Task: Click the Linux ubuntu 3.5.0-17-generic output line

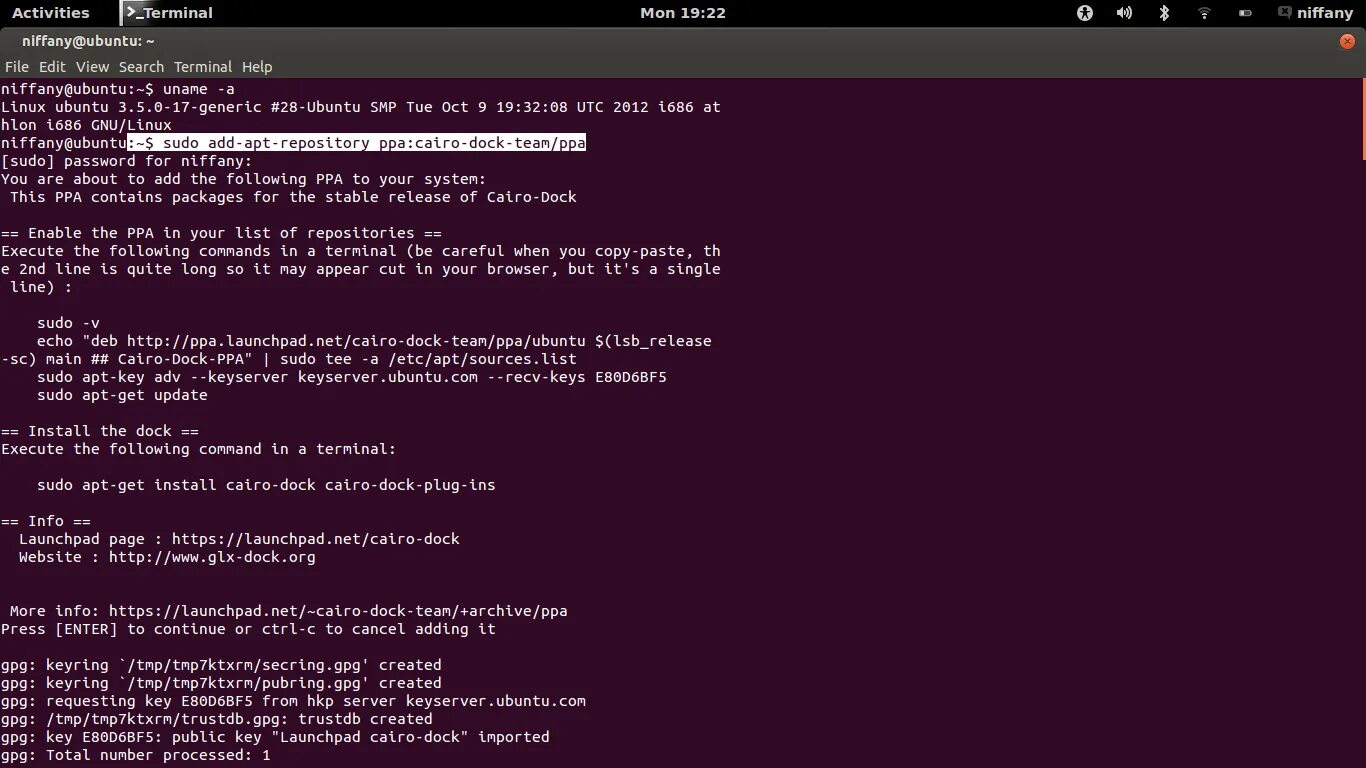Action: pyautogui.click(x=360, y=116)
